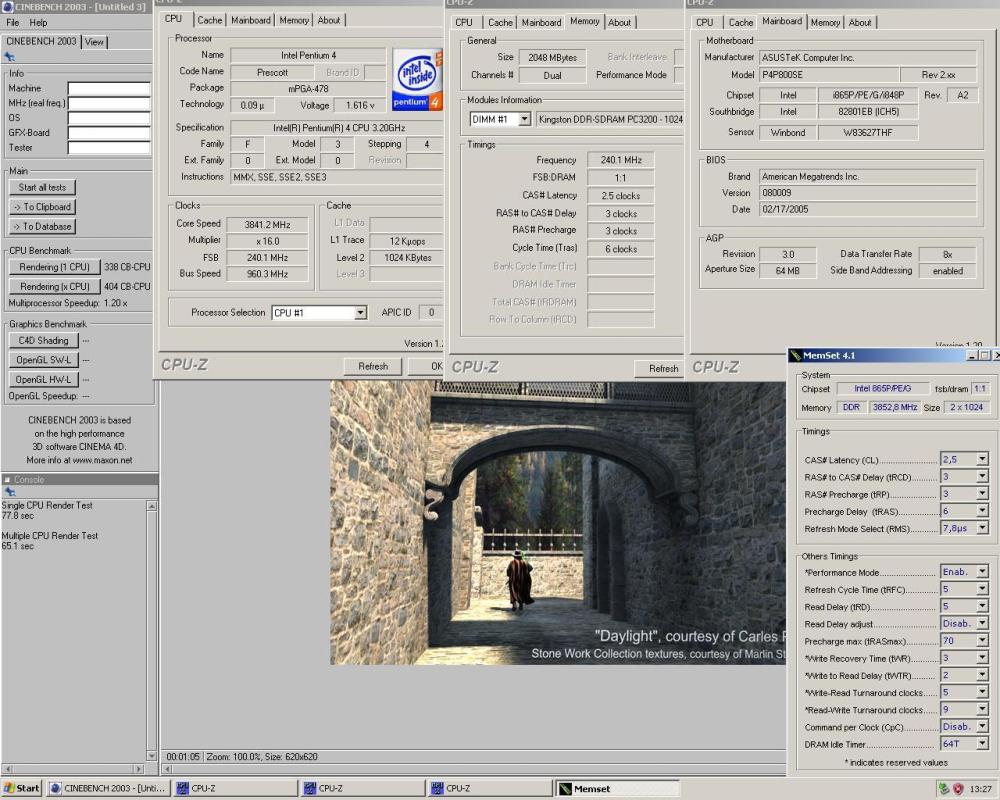Viewport: 1000px width, 800px height.
Task: Open the Processor Selection CPU #1 dropdown
Action: [x=360, y=313]
